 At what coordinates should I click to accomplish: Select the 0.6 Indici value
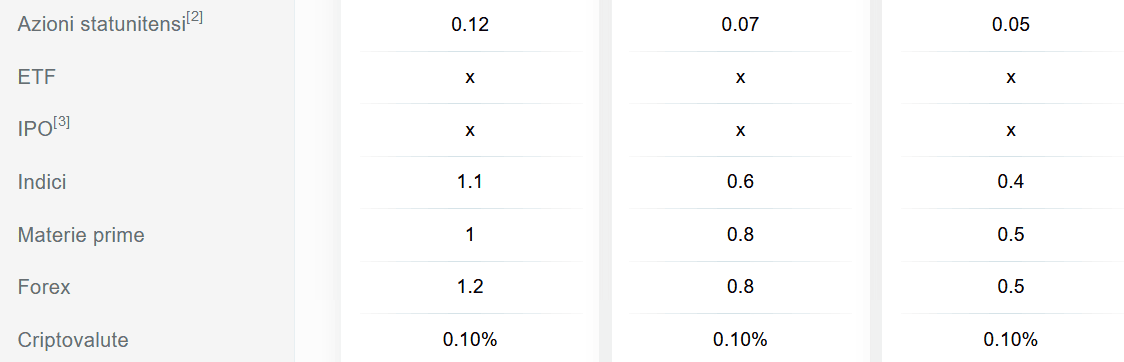tap(740, 182)
